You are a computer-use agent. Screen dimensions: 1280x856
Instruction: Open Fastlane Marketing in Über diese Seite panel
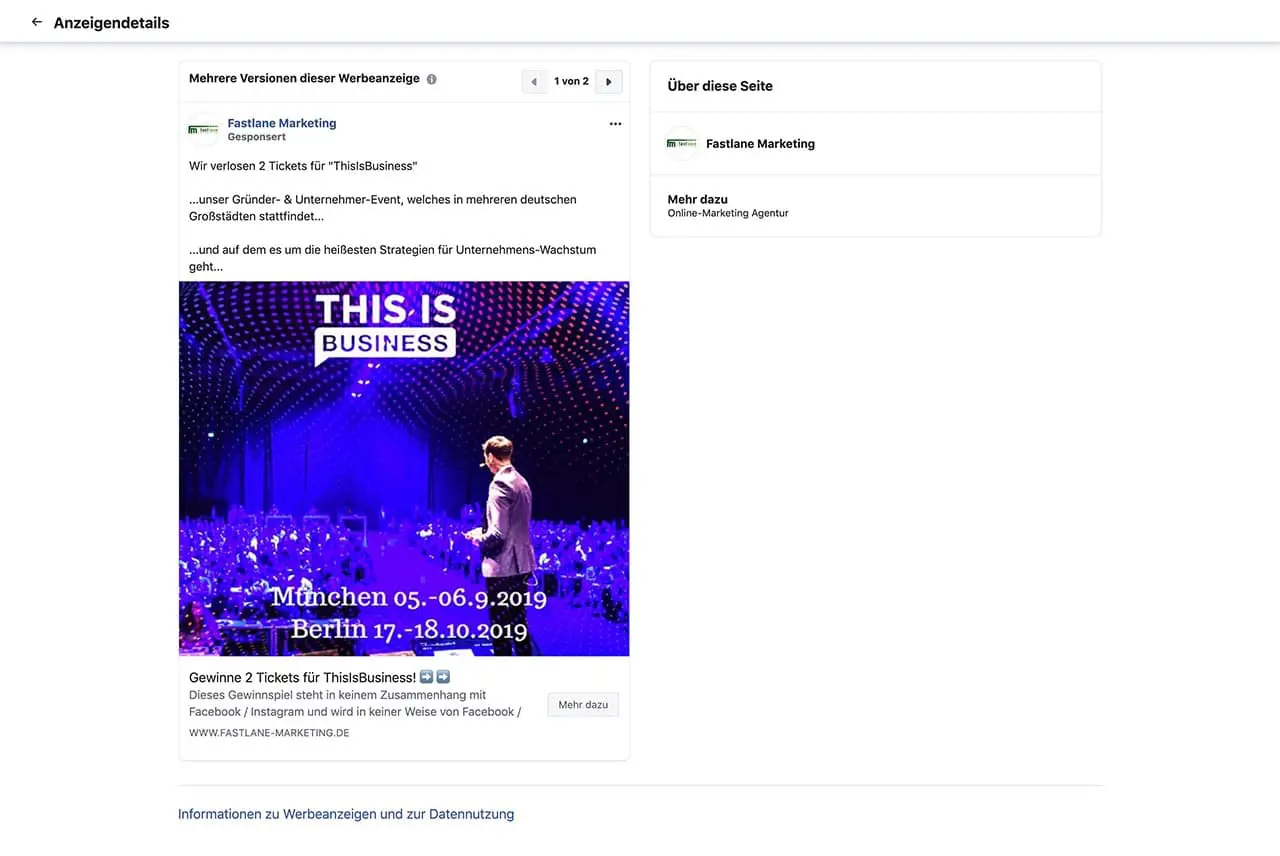click(760, 144)
